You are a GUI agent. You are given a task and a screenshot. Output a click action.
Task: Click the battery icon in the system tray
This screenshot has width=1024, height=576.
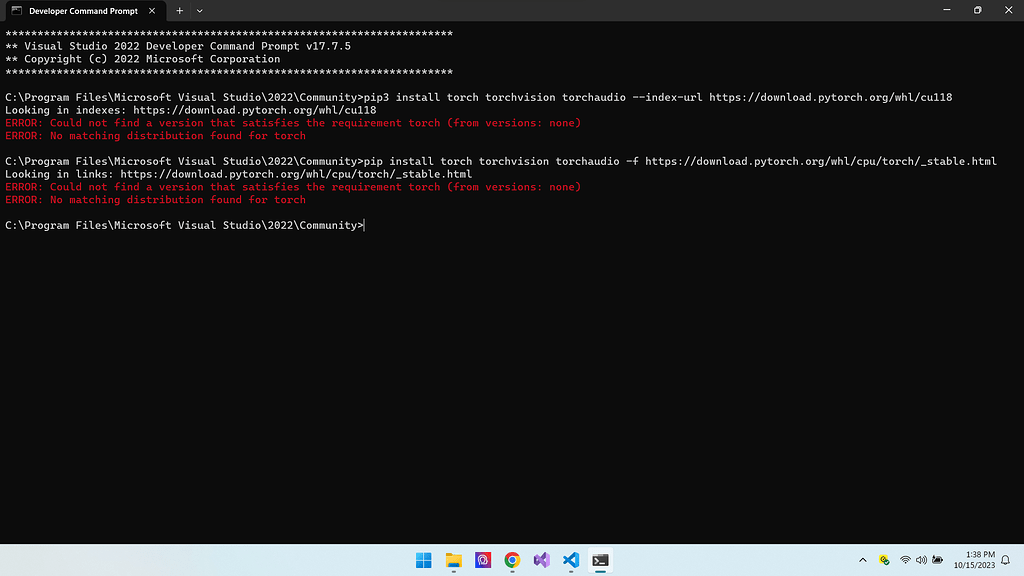[x=937, y=560]
